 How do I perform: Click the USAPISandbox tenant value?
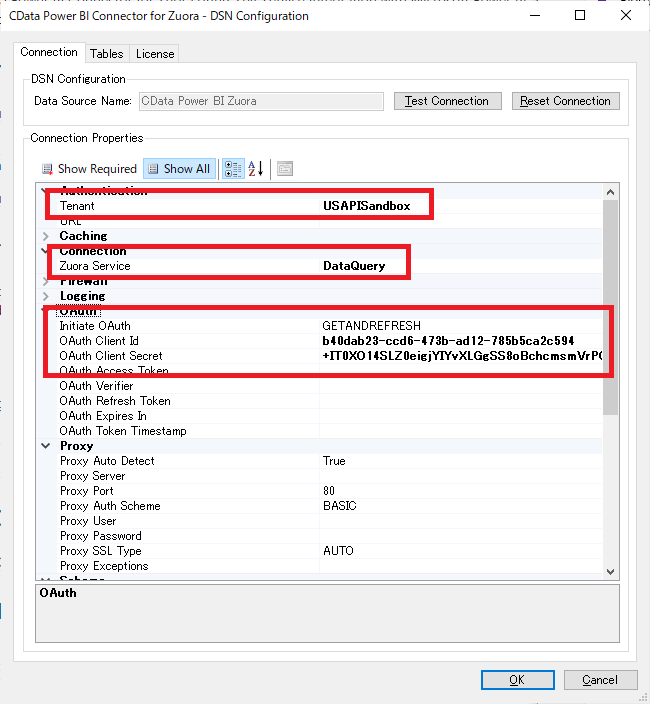click(x=366, y=206)
